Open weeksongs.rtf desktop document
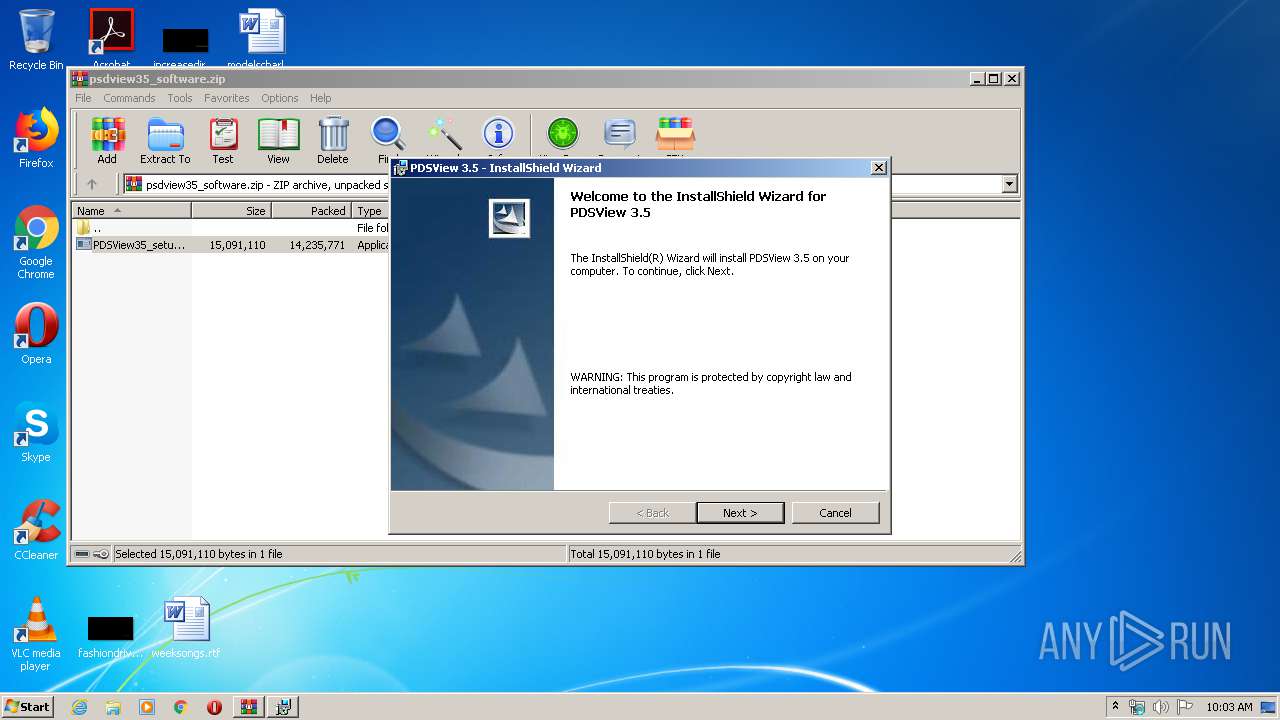 [186, 628]
